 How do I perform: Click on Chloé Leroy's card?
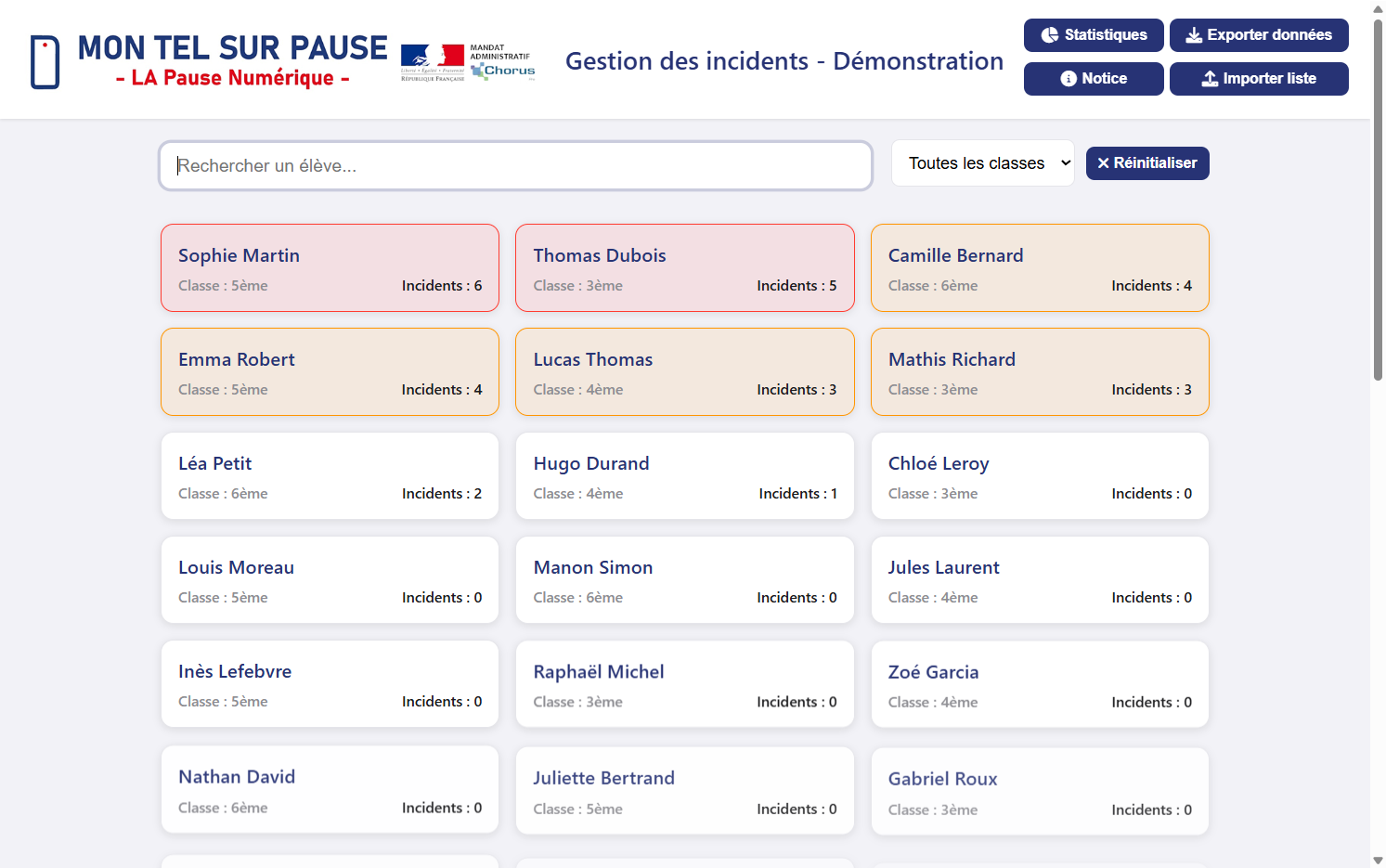[x=1040, y=475]
